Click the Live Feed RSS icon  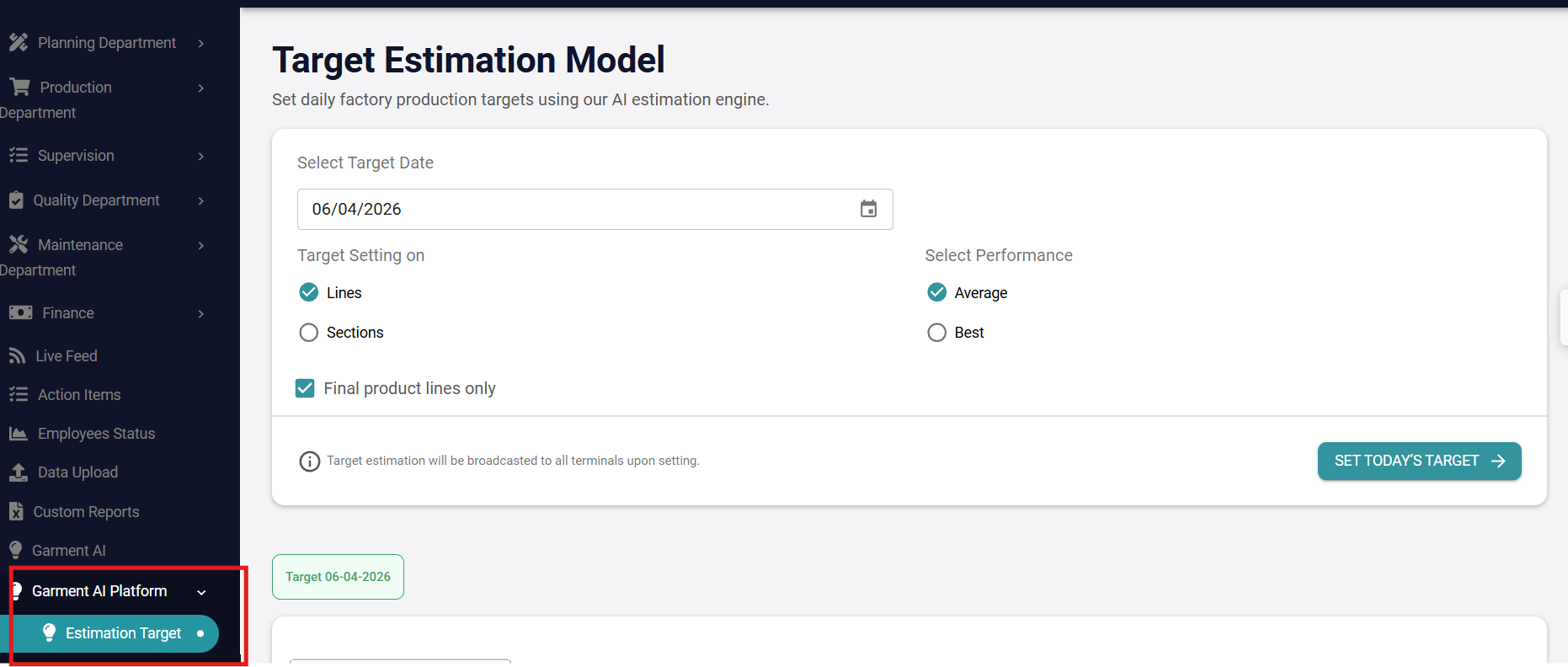coord(17,356)
